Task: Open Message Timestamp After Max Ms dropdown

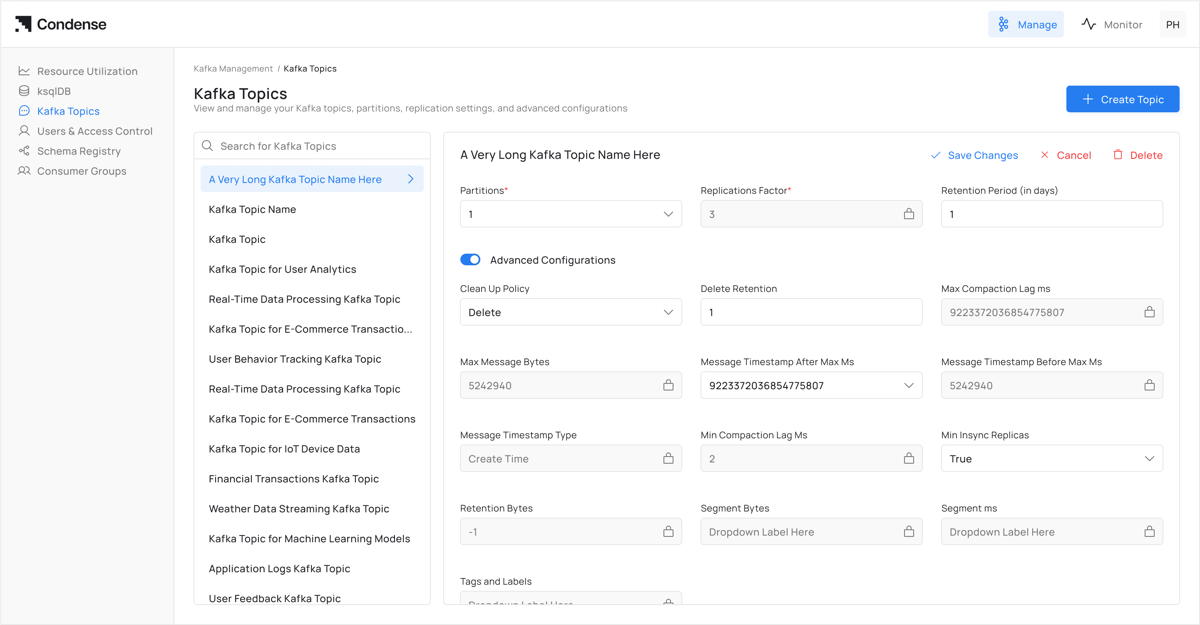Action: (x=811, y=385)
